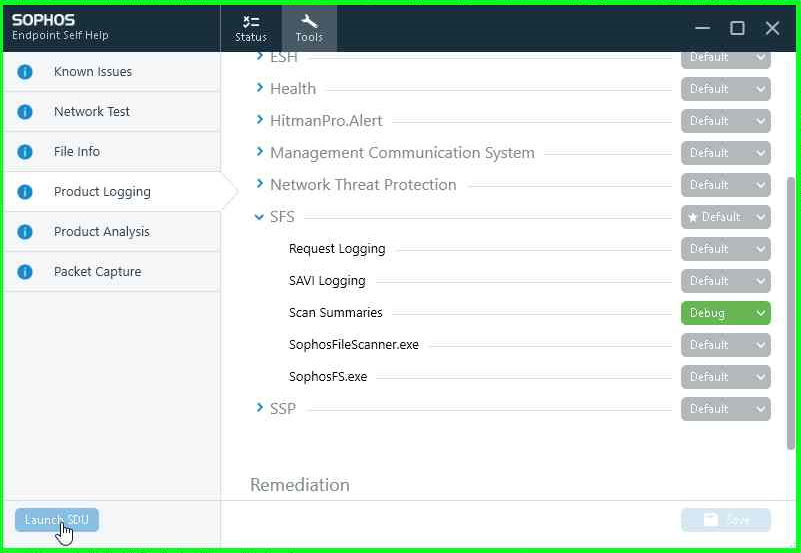Viewport: 801px width, 553px height.
Task: Expand the Network Threat Protection section
Action: click(x=260, y=185)
